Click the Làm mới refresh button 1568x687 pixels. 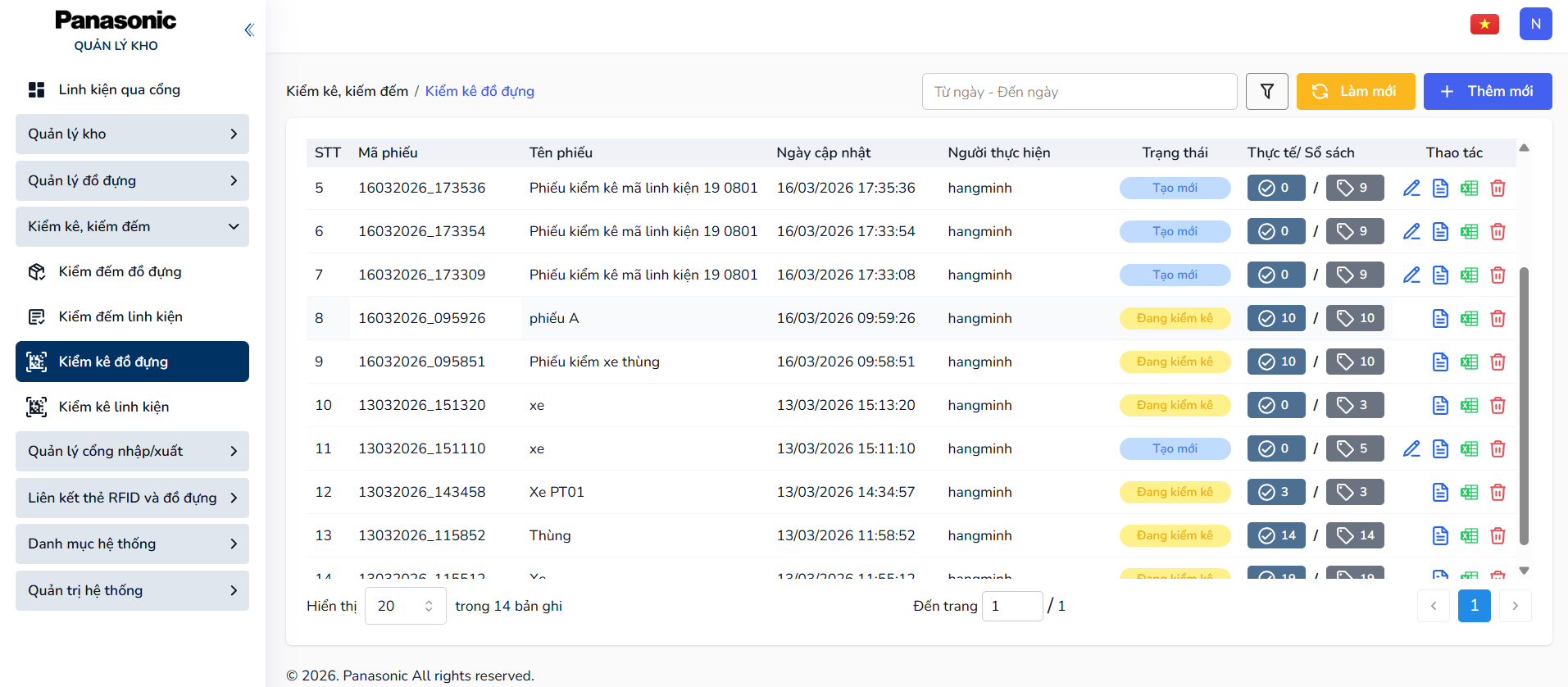click(1355, 91)
